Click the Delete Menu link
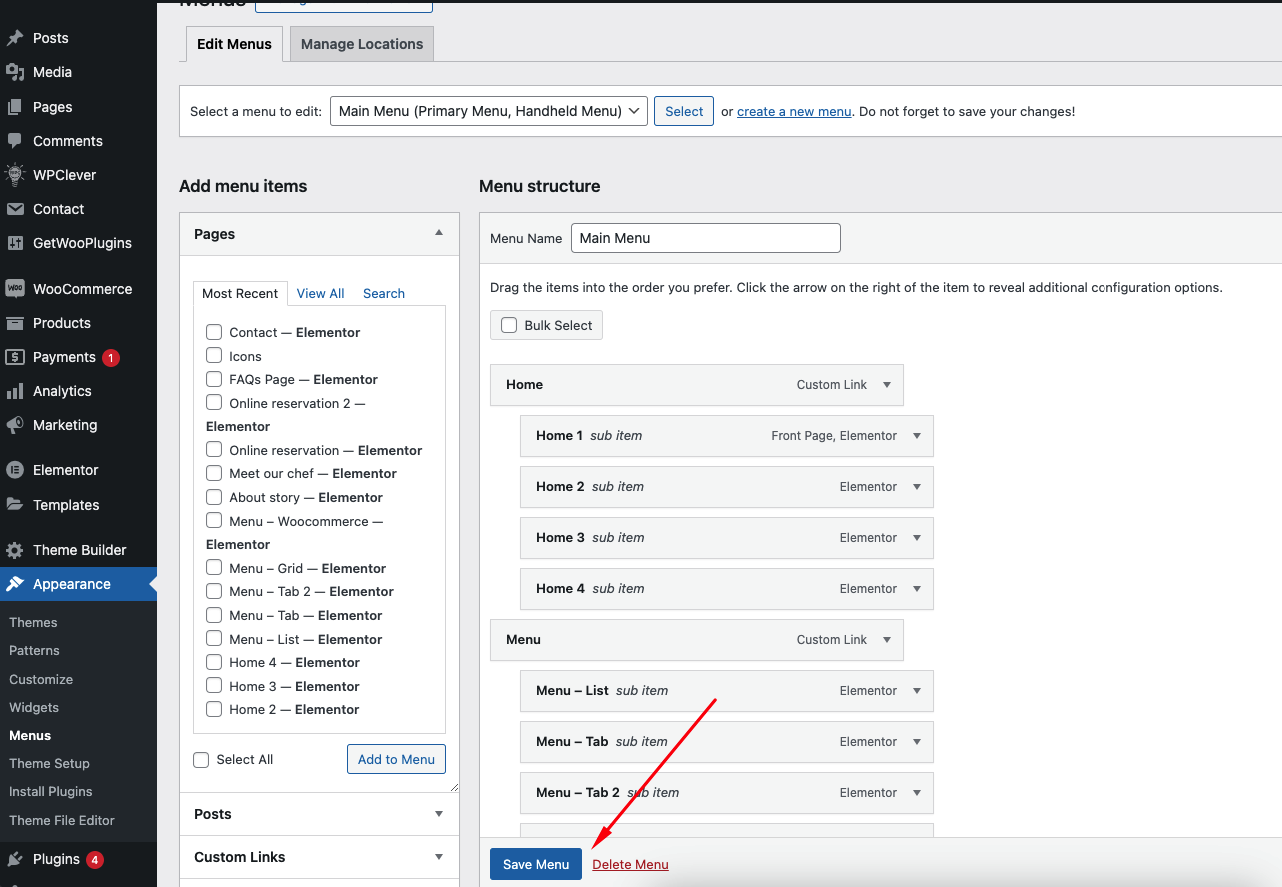The height and width of the screenshot is (887, 1282). tap(630, 864)
